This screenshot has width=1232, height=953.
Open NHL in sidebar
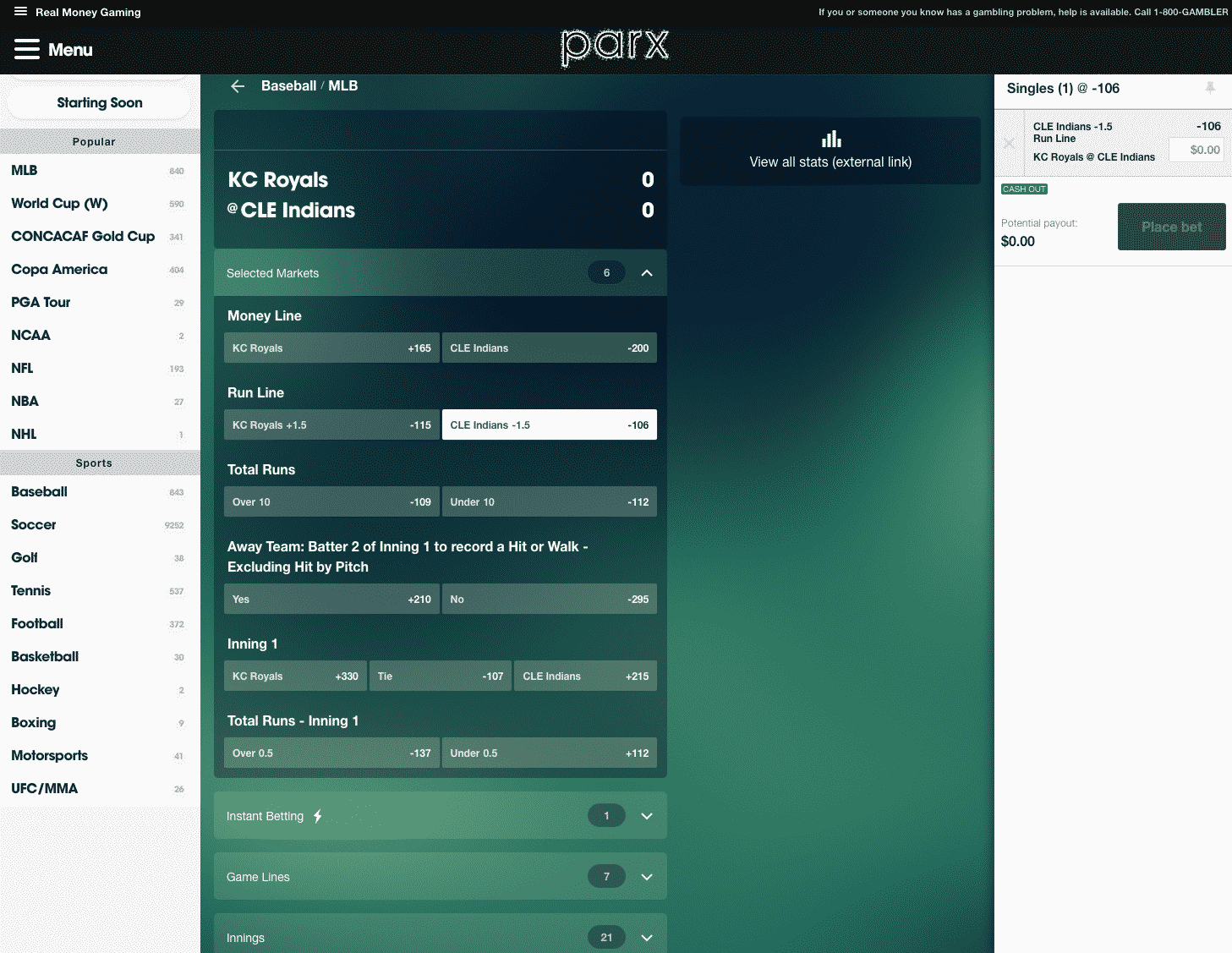click(100, 435)
